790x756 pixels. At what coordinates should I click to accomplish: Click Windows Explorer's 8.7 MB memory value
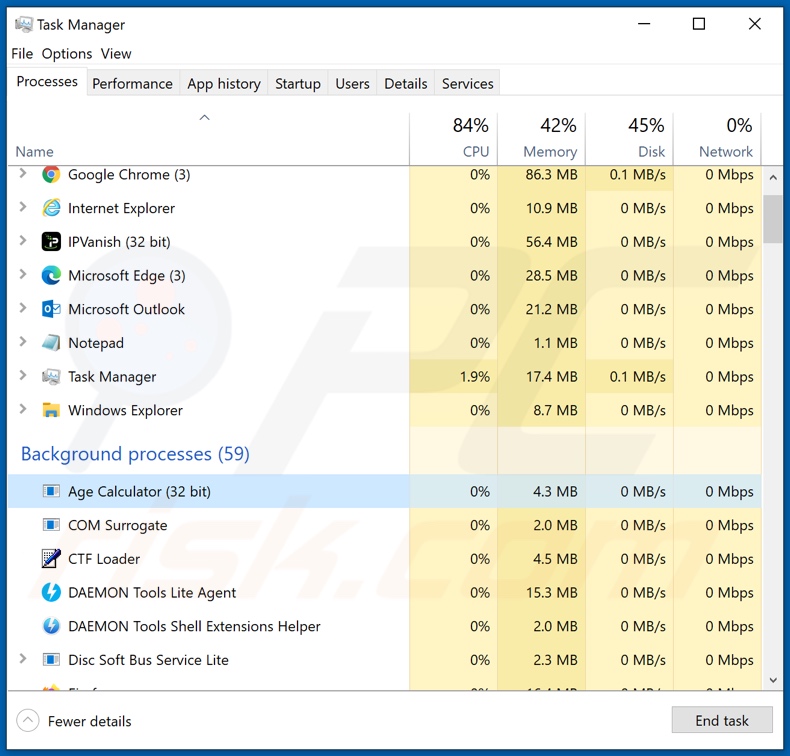pos(555,410)
